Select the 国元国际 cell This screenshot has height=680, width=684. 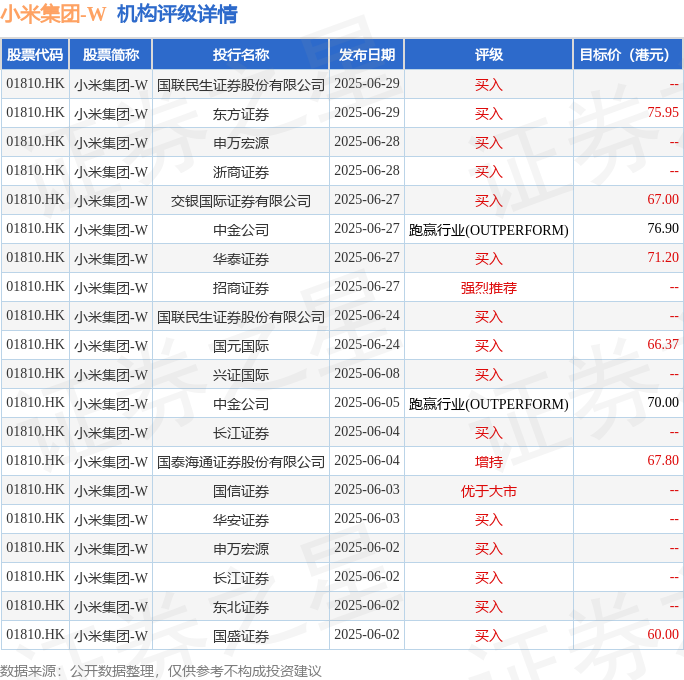click(241, 346)
